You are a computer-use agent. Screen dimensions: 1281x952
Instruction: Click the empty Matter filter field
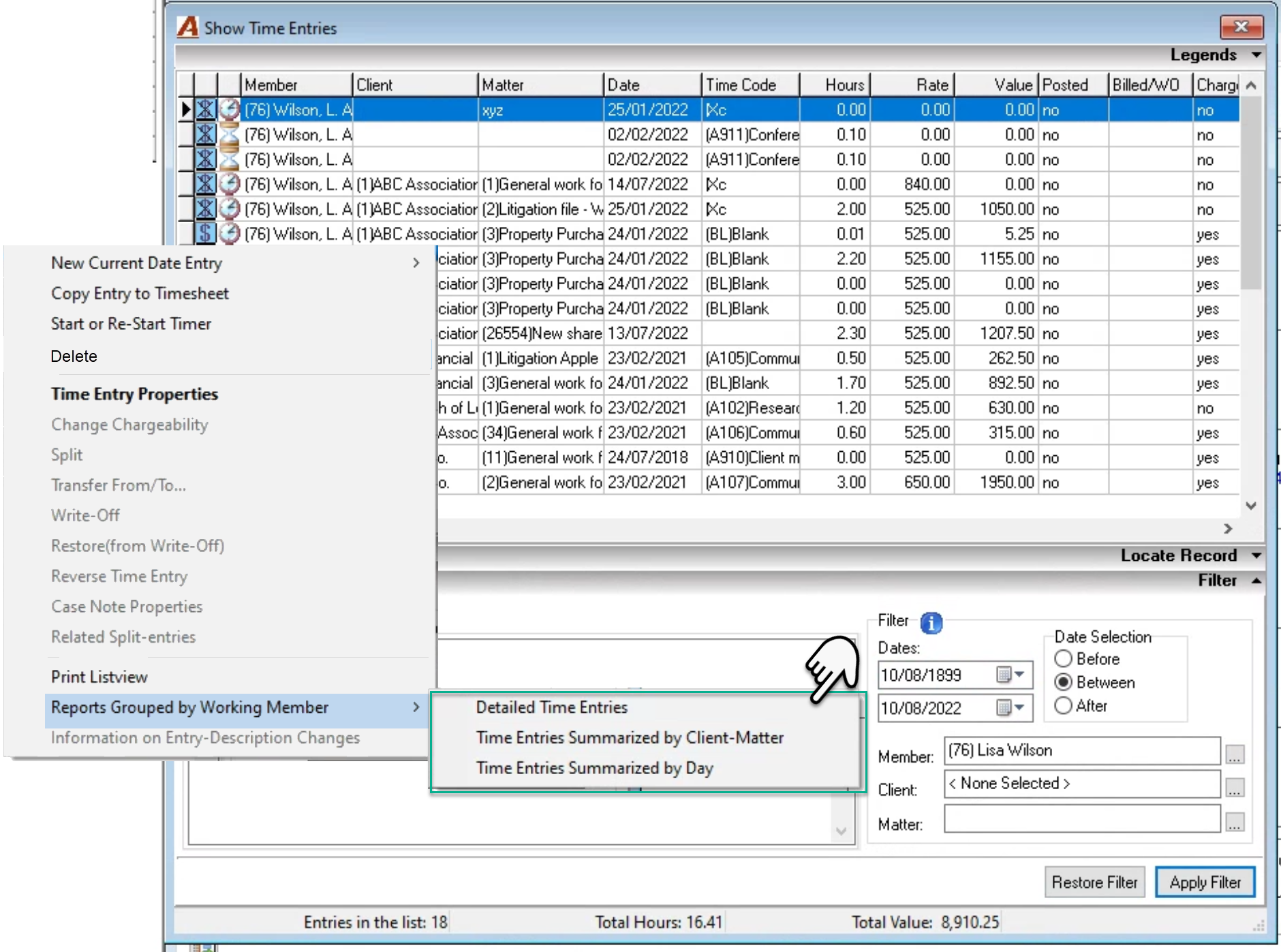(x=1082, y=818)
